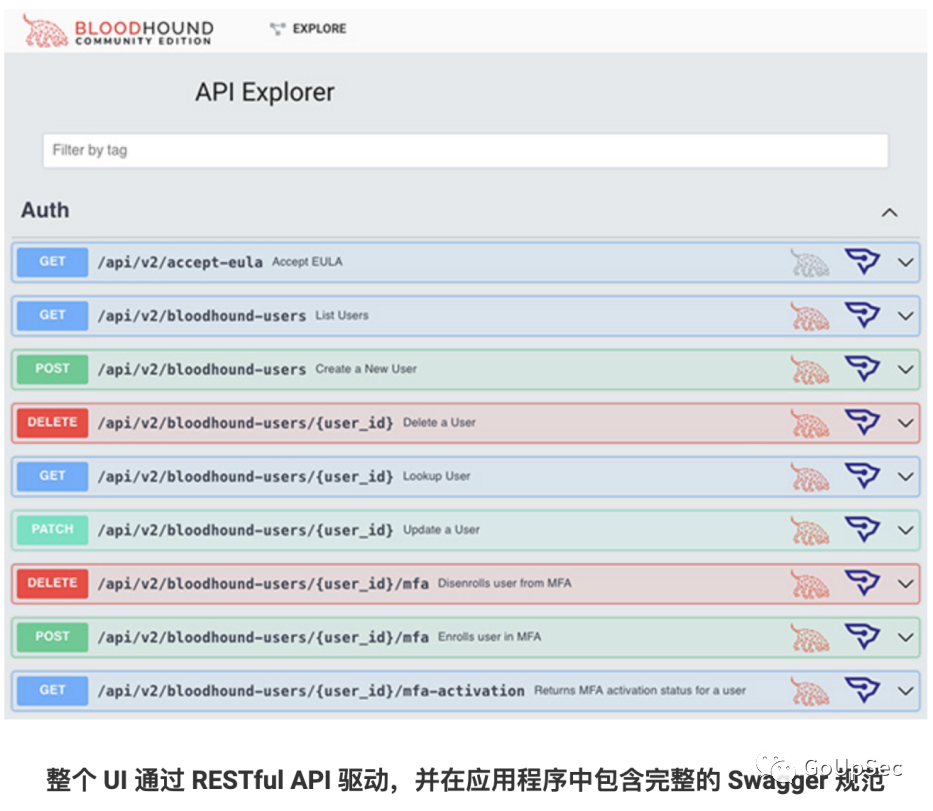The height and width of the screenshot is (811, 933).
Task: Click the GET button for Lookup User
Action: (52, 476)
